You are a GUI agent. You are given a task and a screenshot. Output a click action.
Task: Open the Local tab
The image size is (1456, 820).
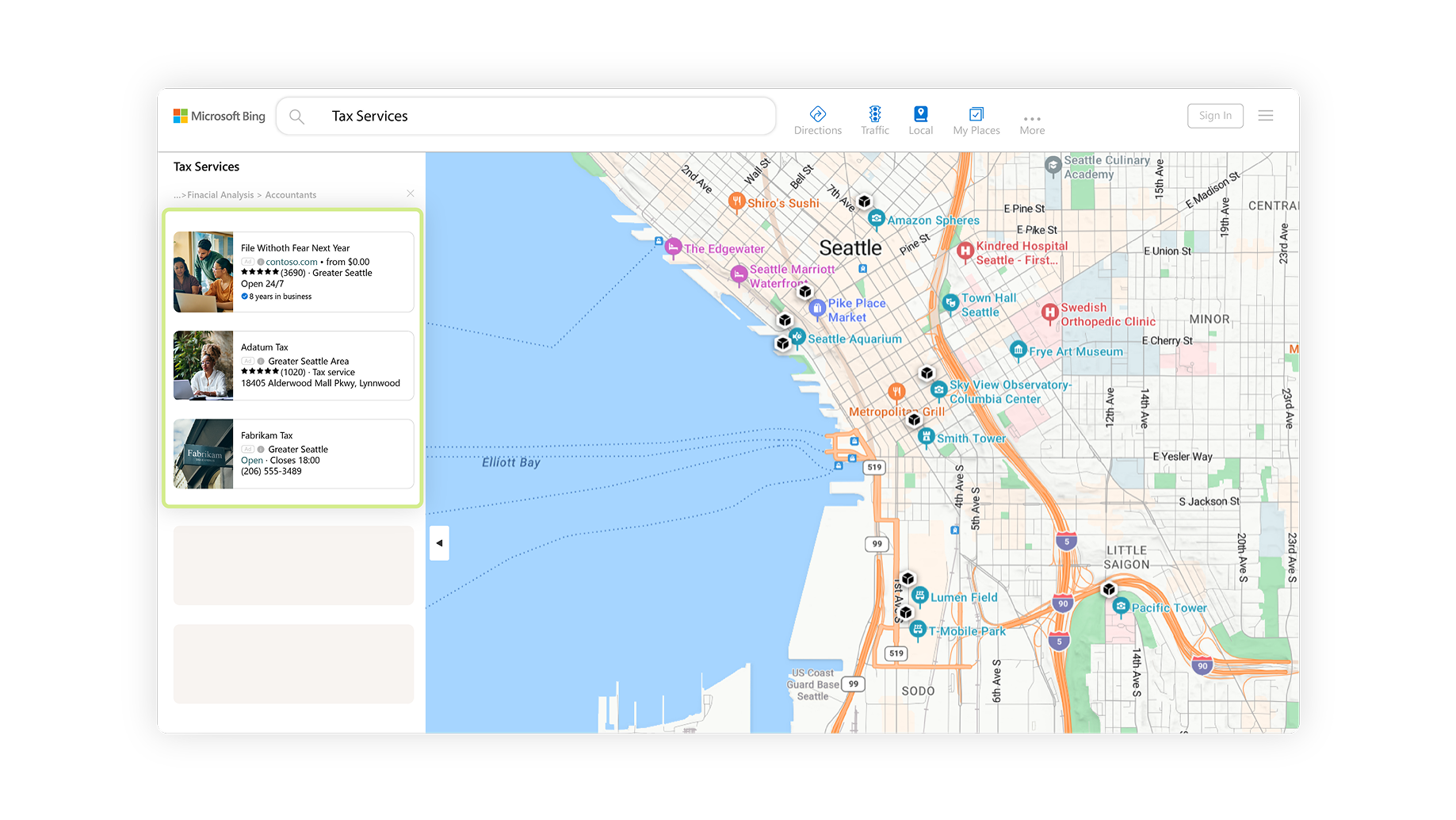[x=920, y=121]
